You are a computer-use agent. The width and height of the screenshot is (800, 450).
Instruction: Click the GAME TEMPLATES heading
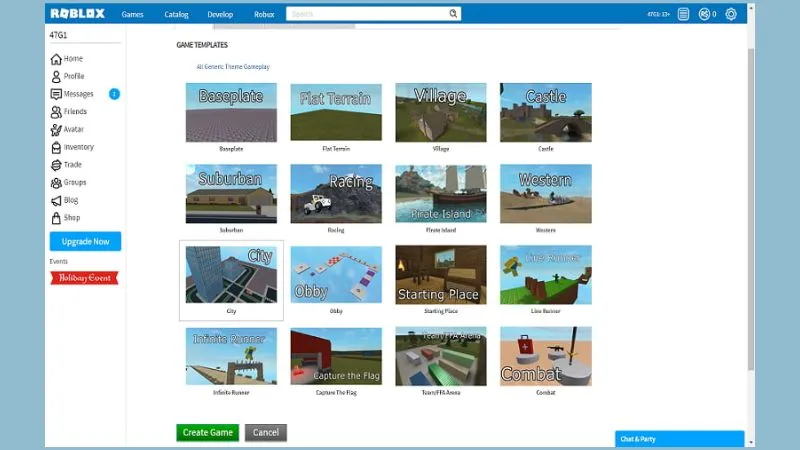click(x=202, y=45)
